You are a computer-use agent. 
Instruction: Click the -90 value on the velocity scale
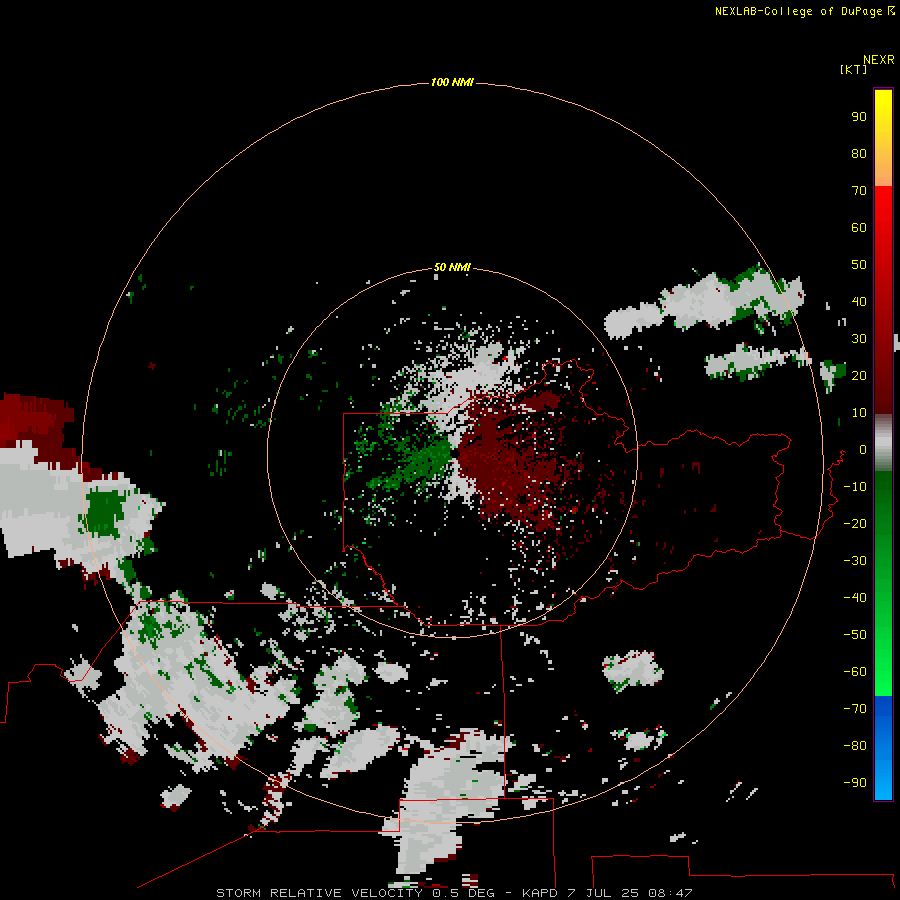coord(855,782)
